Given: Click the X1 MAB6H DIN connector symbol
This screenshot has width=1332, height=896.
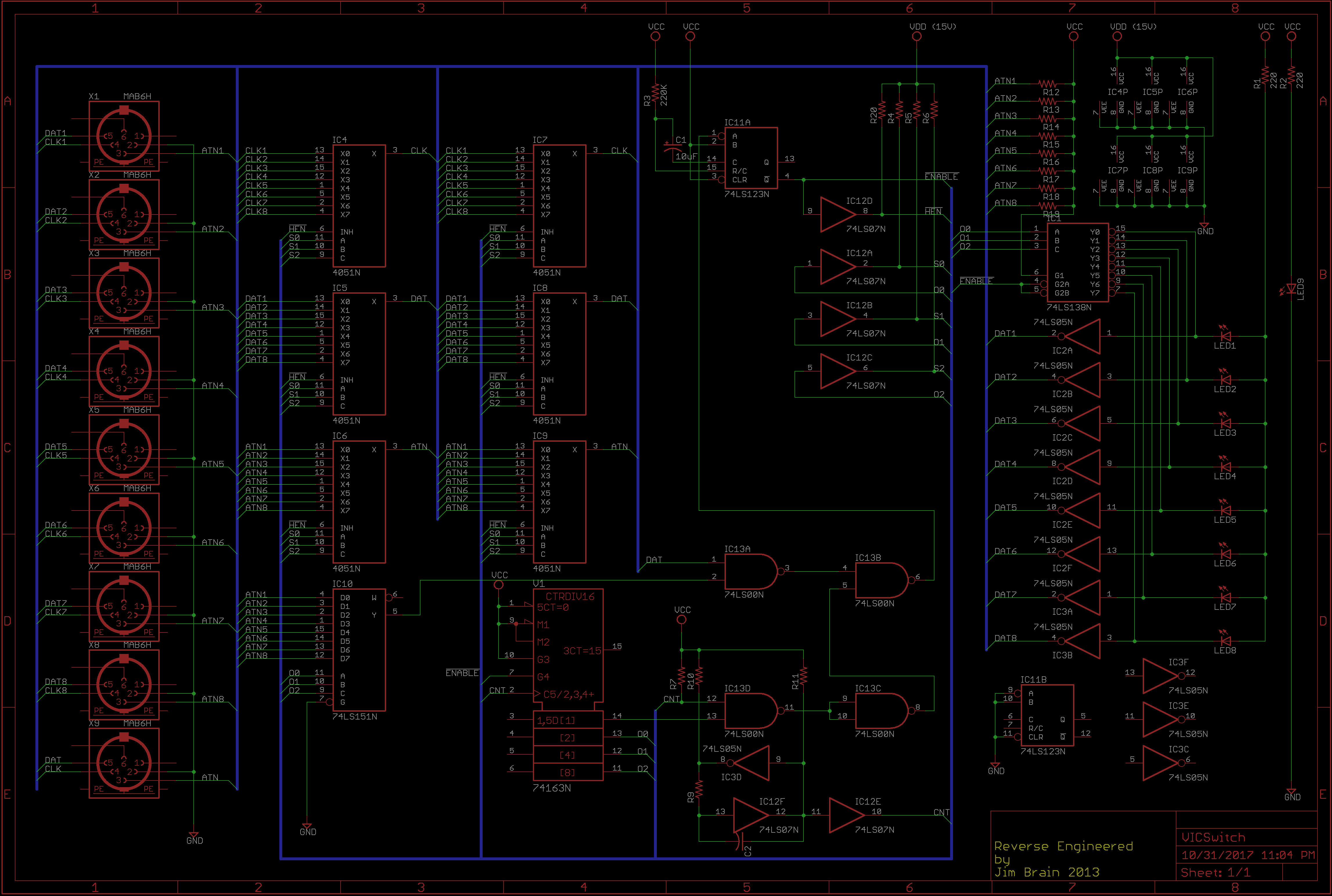Looking at the screenshot, I should (123, 136).
